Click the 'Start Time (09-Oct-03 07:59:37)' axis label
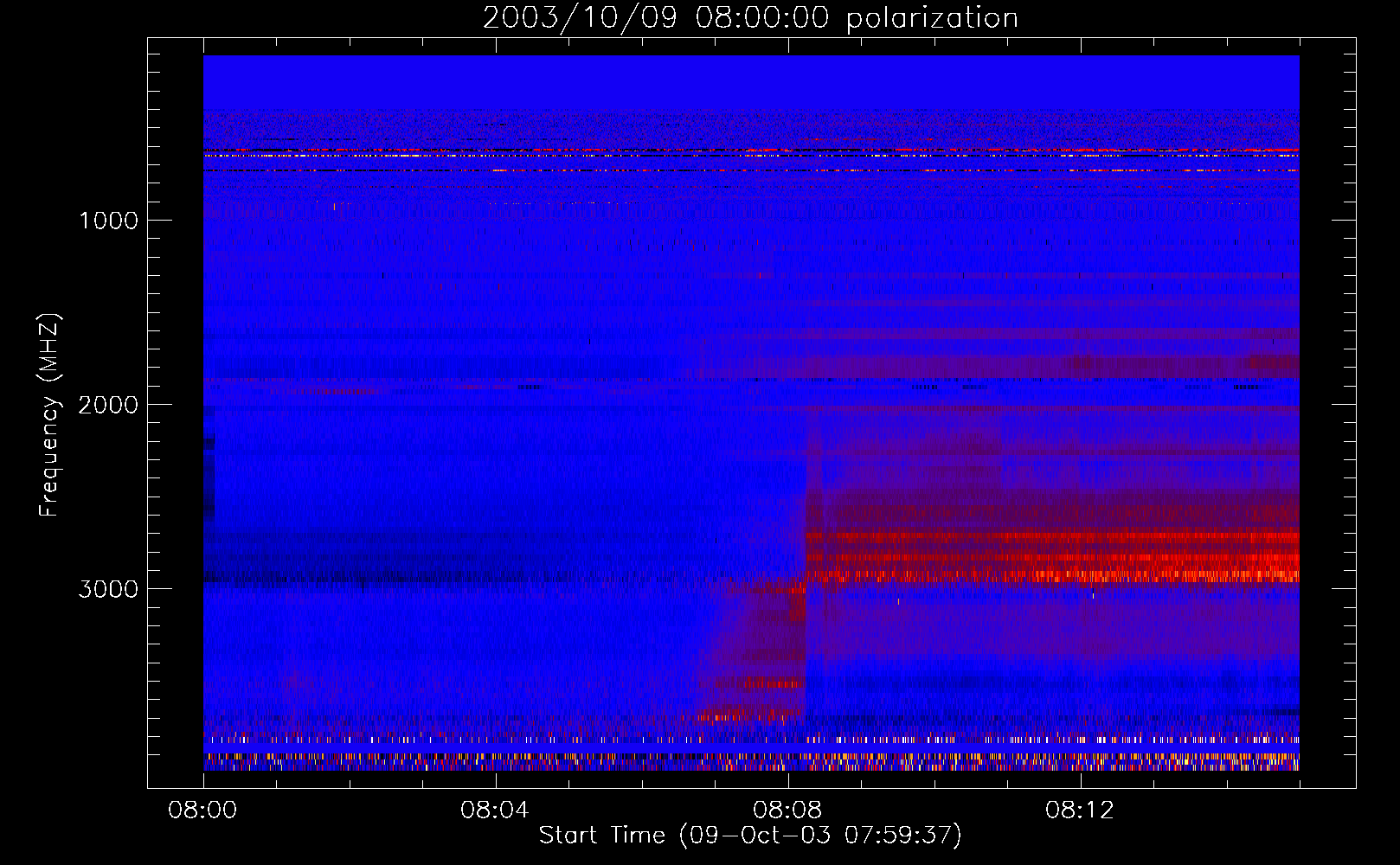This screenshot has height=865, width=1400. (750, 836)
